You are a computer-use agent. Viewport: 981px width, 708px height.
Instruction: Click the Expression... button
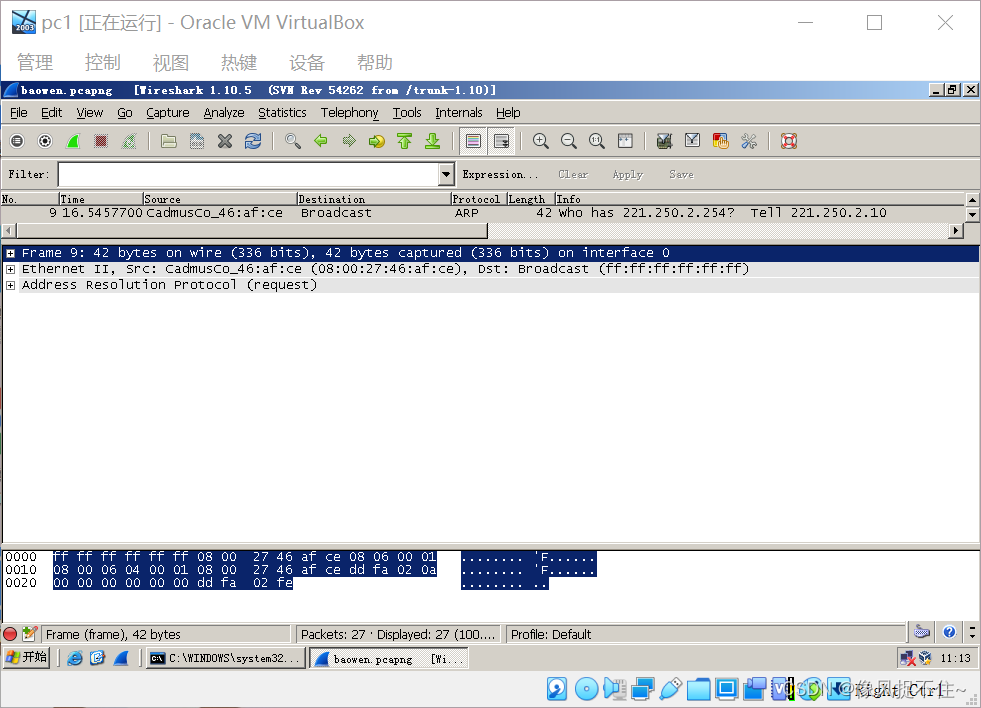[500, 174]
